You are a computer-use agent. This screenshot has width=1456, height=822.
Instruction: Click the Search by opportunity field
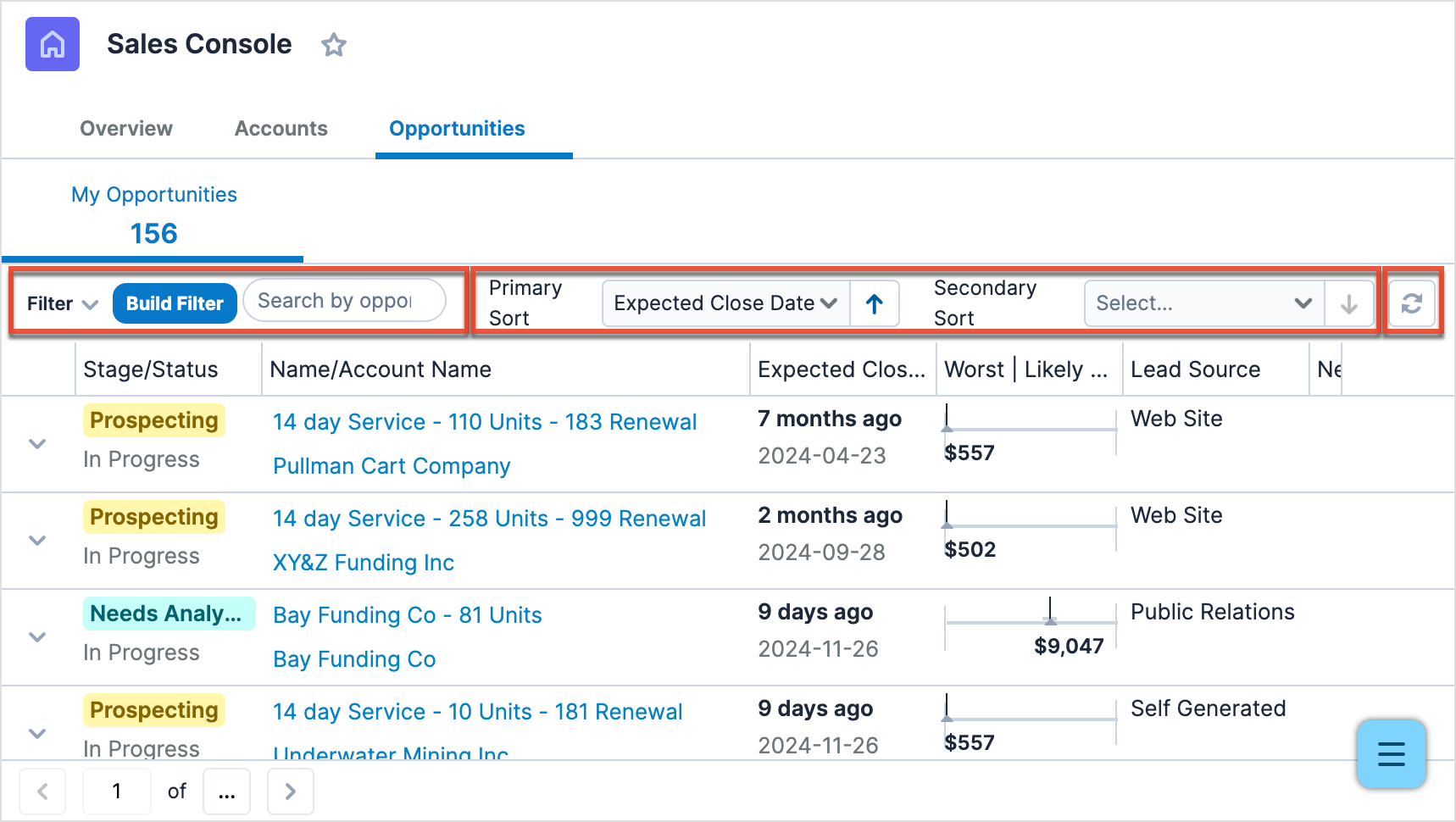344,301
